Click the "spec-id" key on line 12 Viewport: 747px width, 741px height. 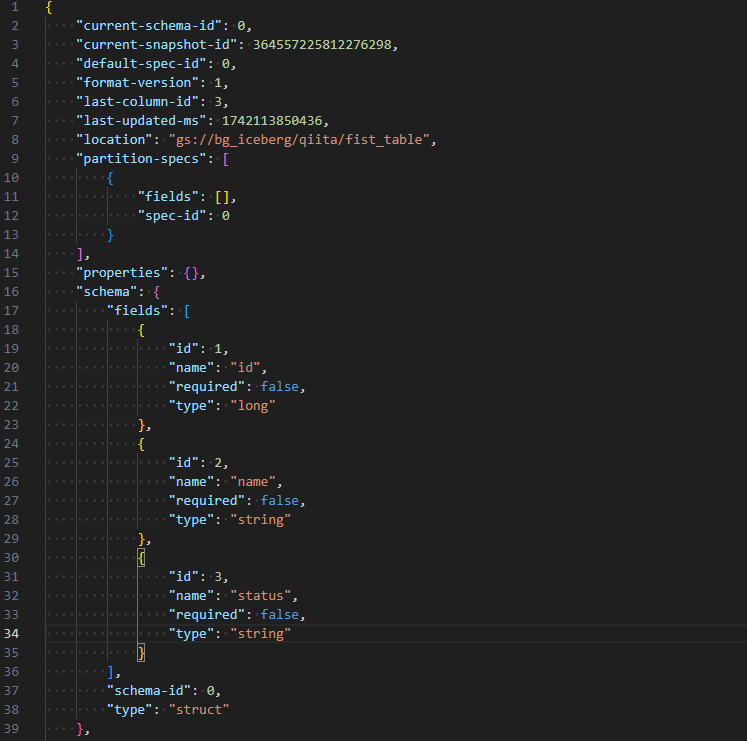(172, 216)
